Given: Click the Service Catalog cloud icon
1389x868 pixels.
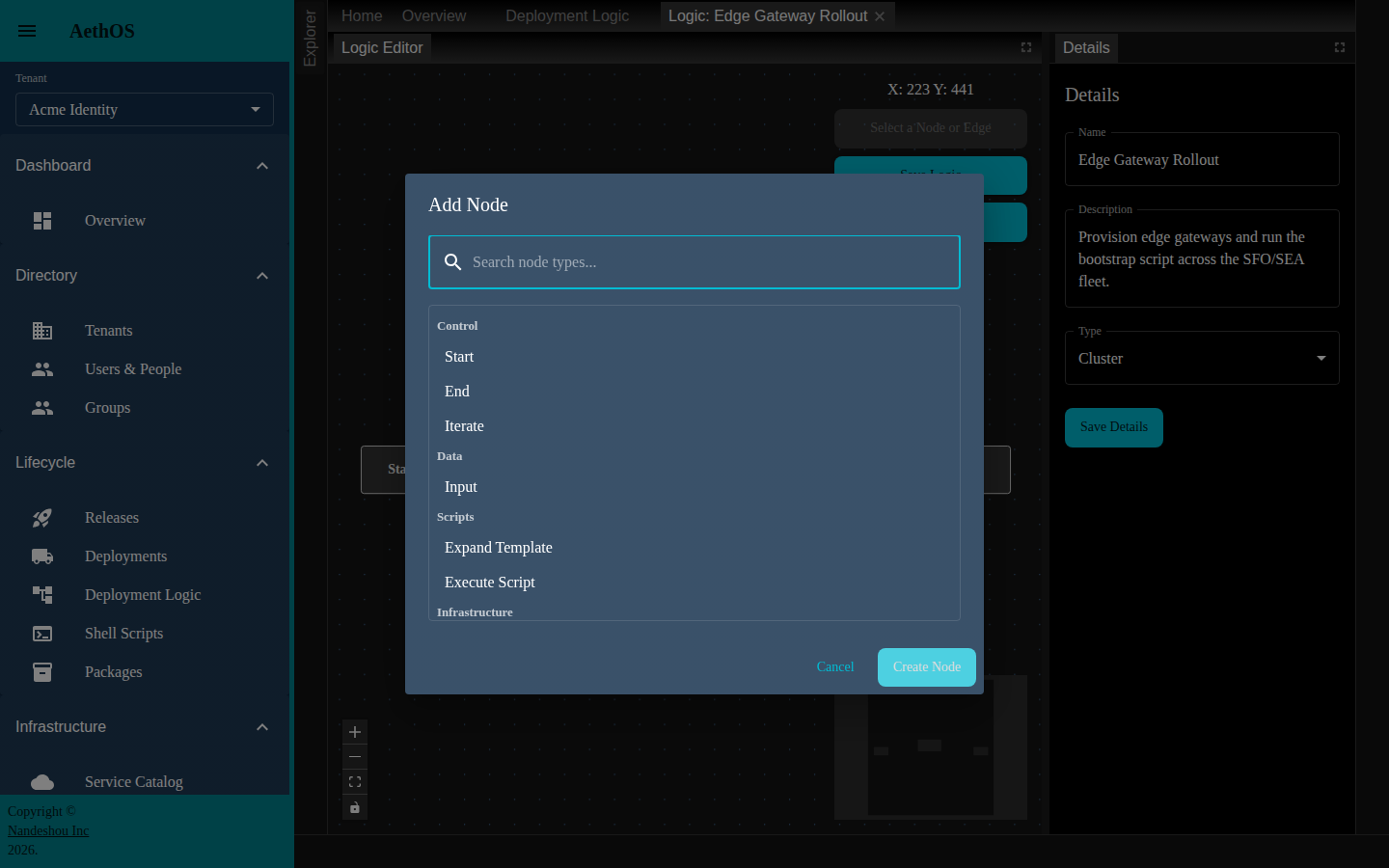Looking at the screenshot, I should pos(42,782).
